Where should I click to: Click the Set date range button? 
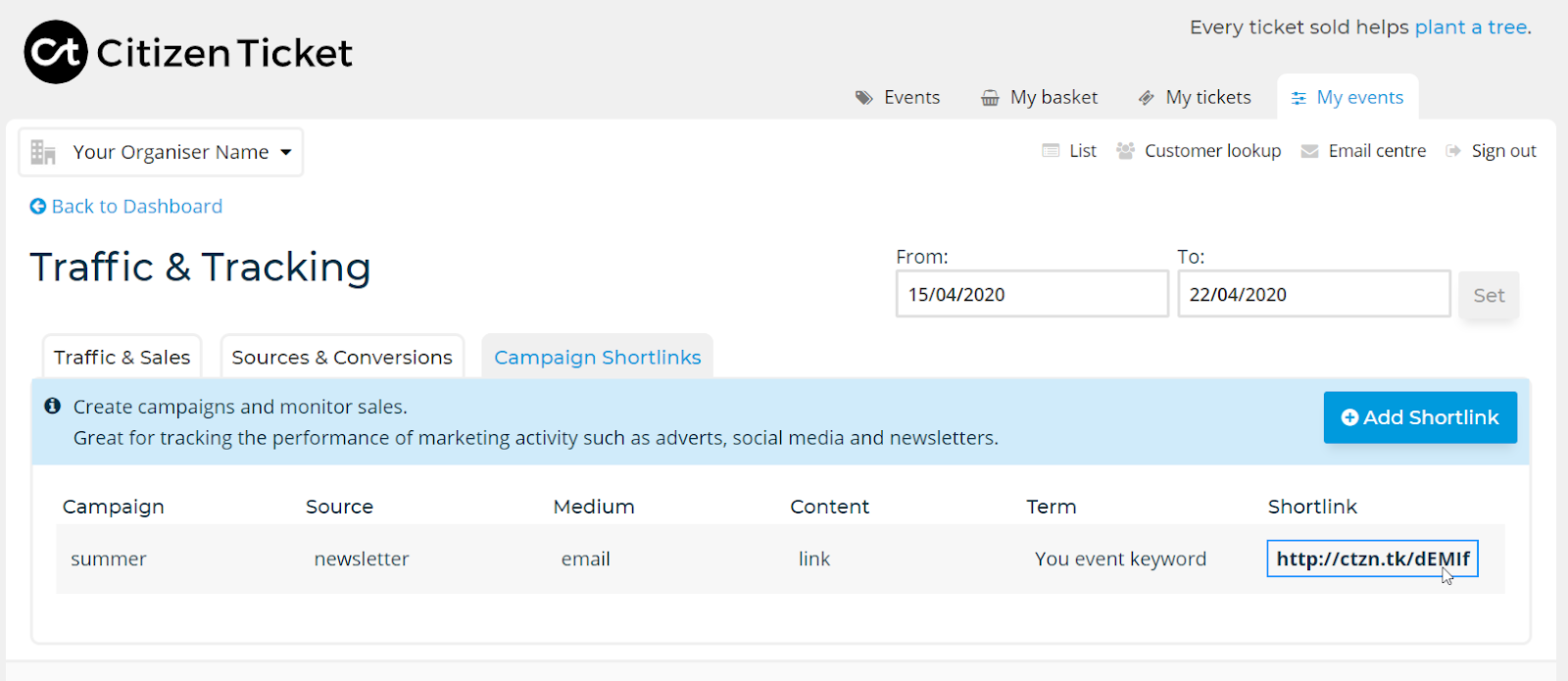click(x=1488, y=295)
